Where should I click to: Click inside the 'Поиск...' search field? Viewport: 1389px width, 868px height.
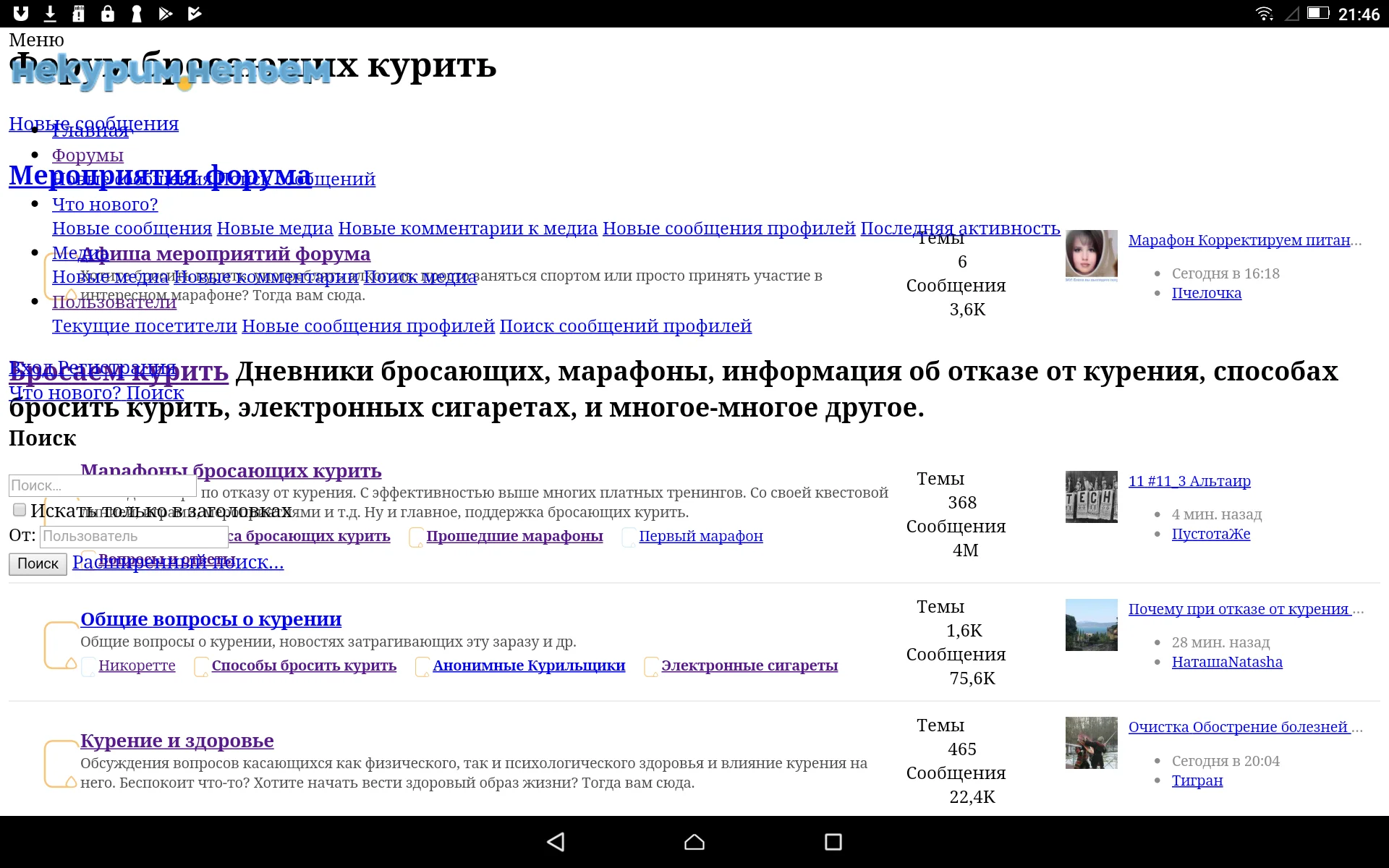point(101,485)
